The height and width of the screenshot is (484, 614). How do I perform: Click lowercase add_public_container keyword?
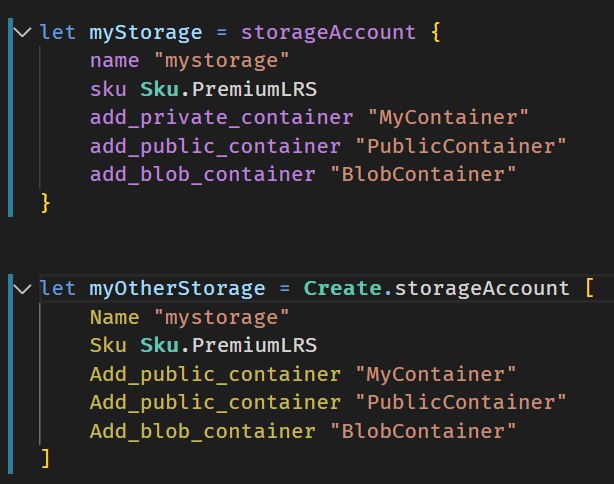[215, 146]
